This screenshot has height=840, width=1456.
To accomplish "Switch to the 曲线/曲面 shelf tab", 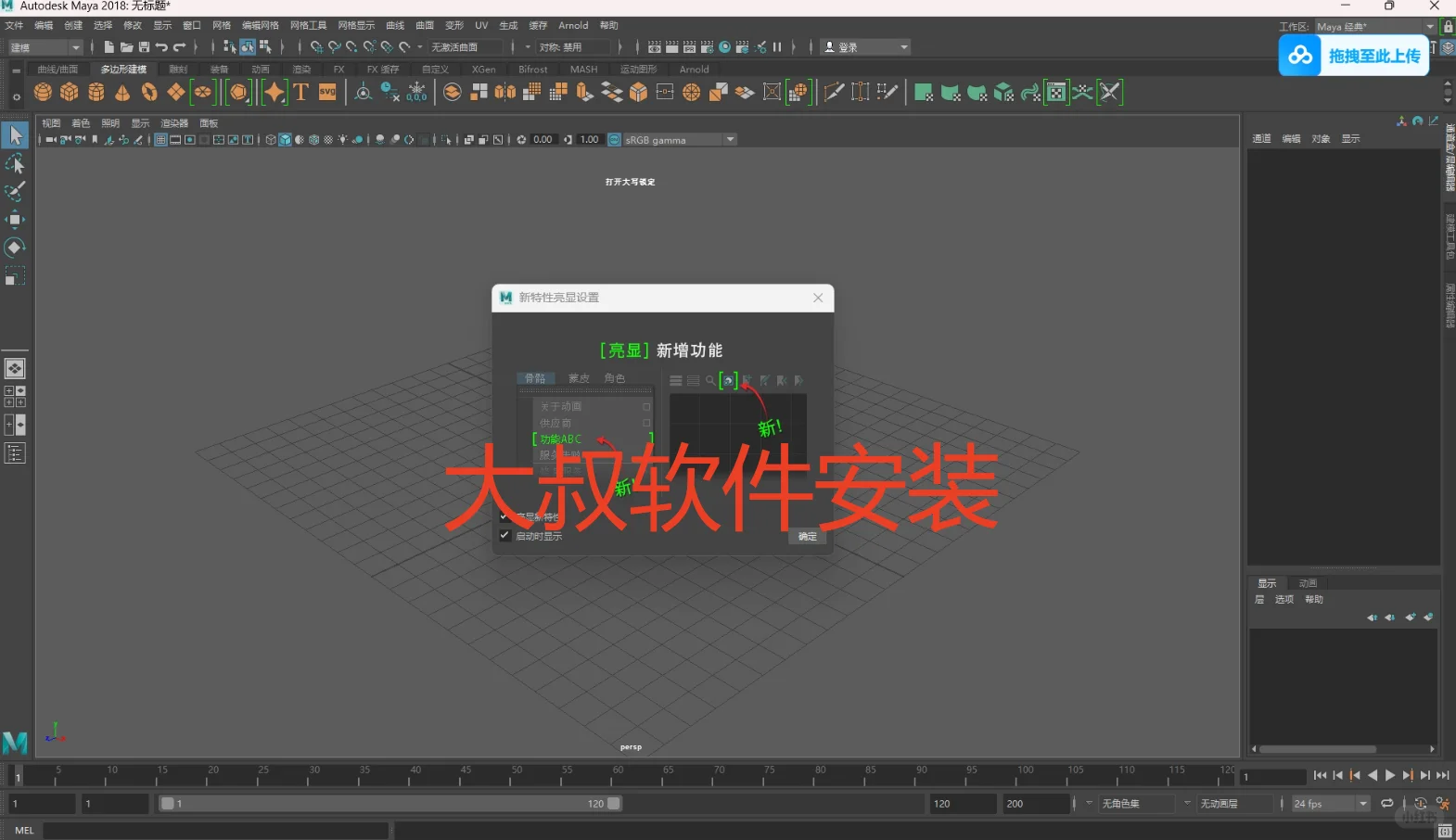I will click(57, 70).
